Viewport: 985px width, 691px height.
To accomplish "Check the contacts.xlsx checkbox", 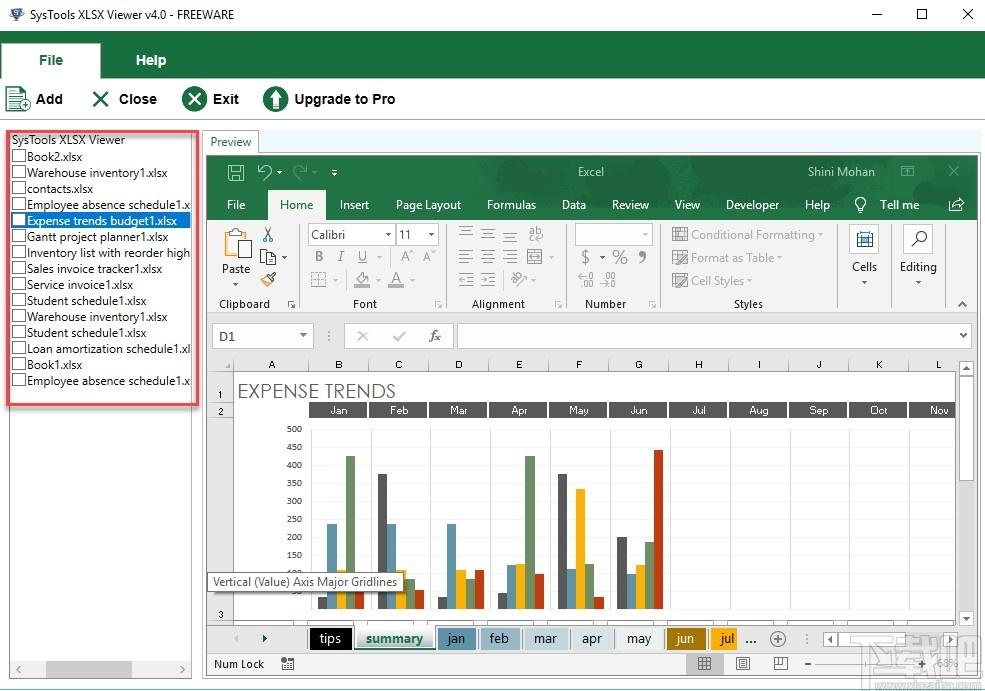I will (19, 188).
